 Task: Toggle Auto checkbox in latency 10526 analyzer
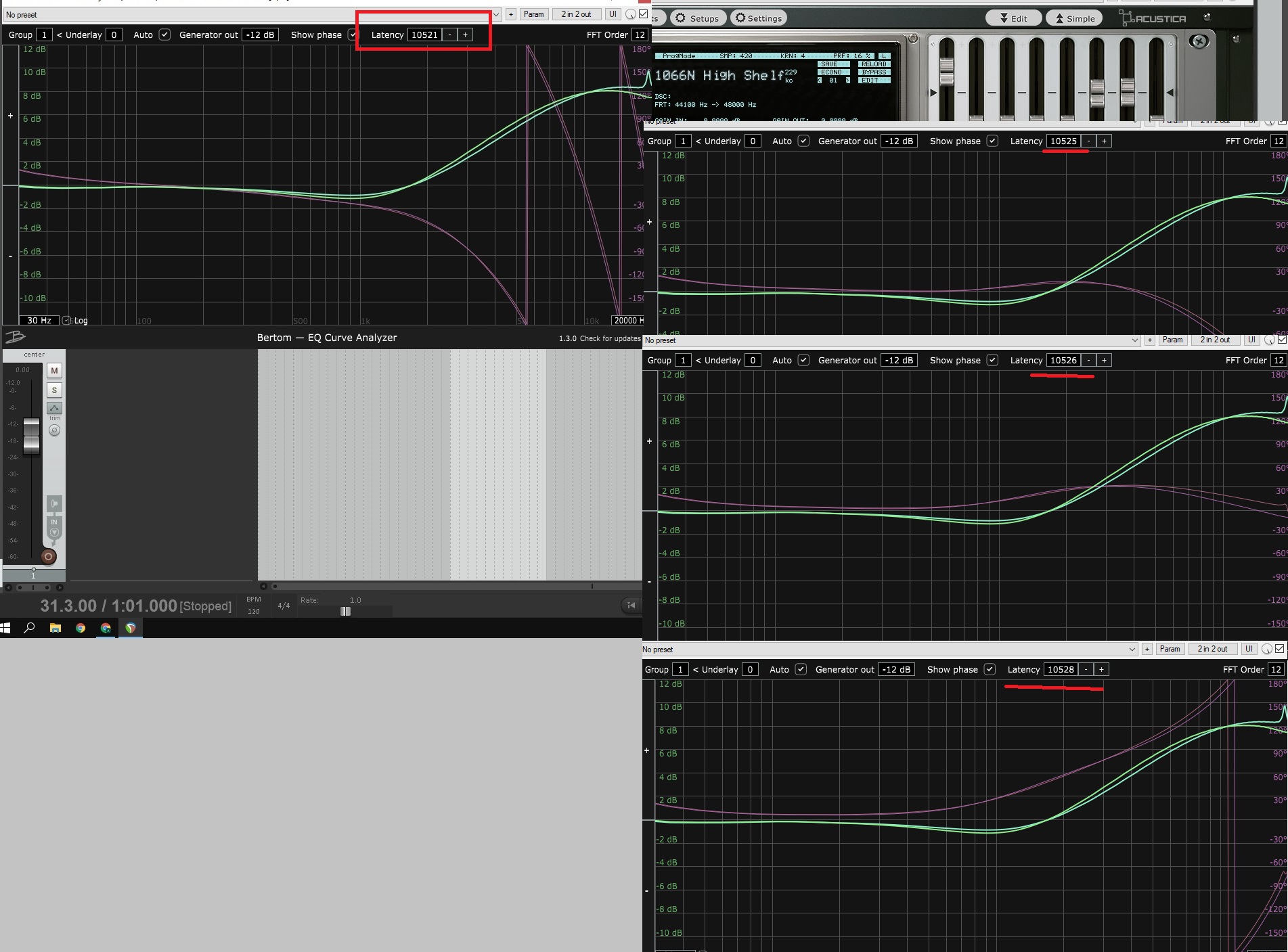803,360
